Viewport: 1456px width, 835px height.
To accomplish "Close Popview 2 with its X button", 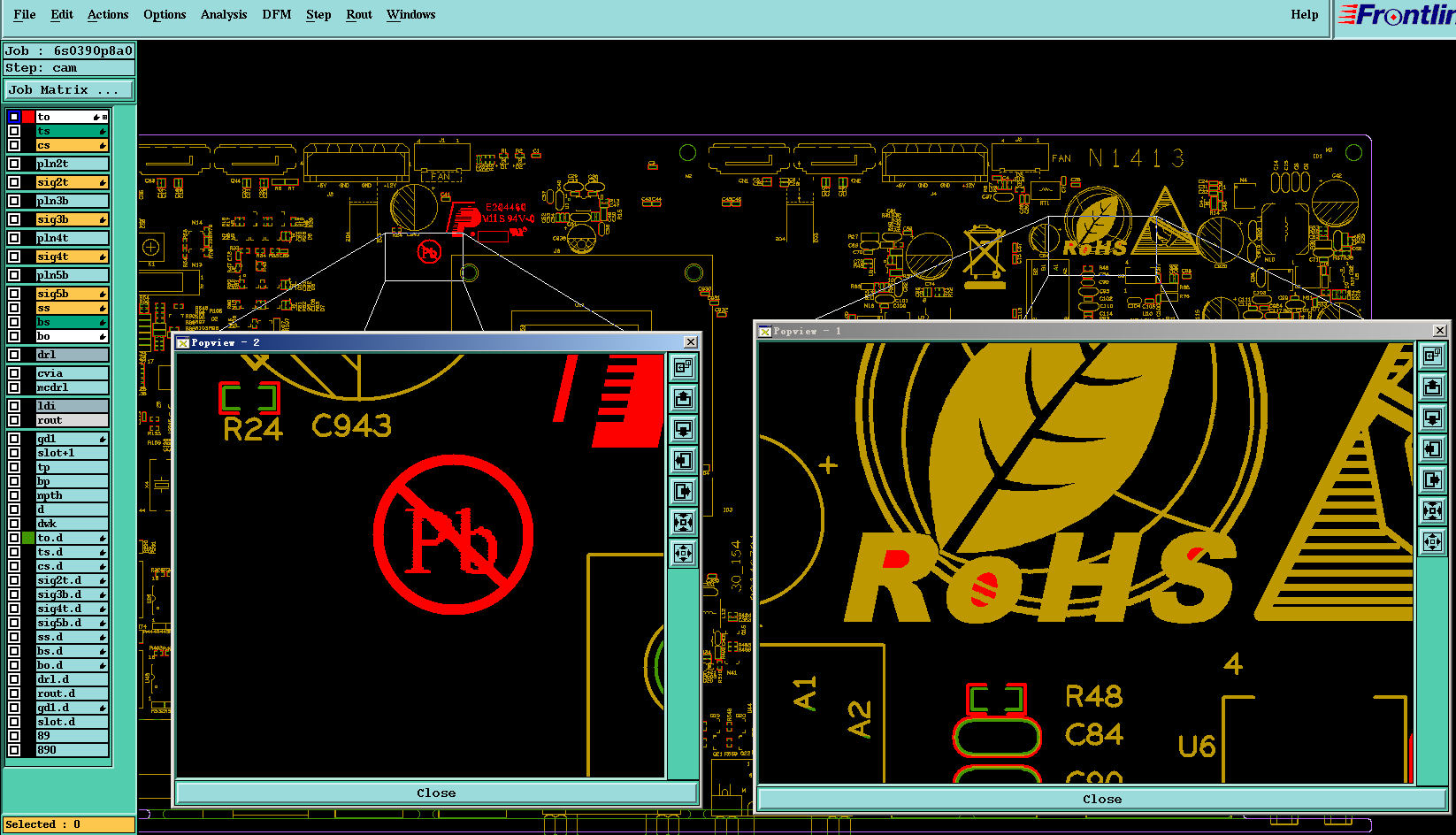I will [x=691, y=342].
